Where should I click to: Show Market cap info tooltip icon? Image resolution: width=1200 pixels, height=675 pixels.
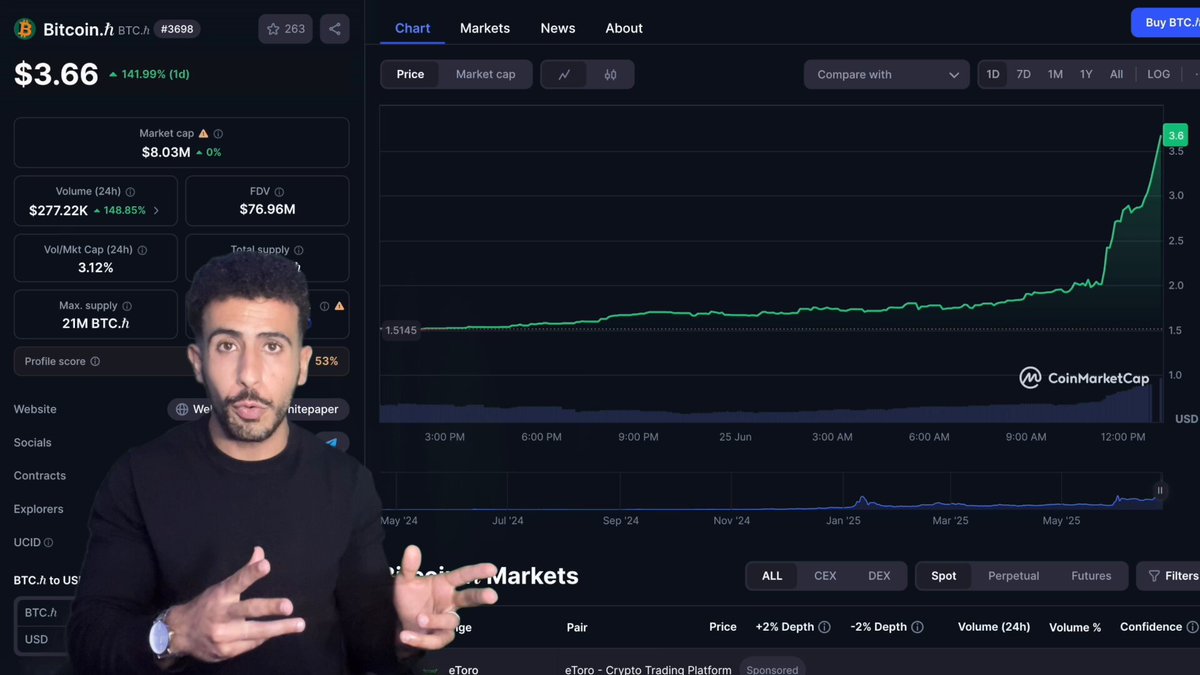pyautogui.click(x=218, y=133)
